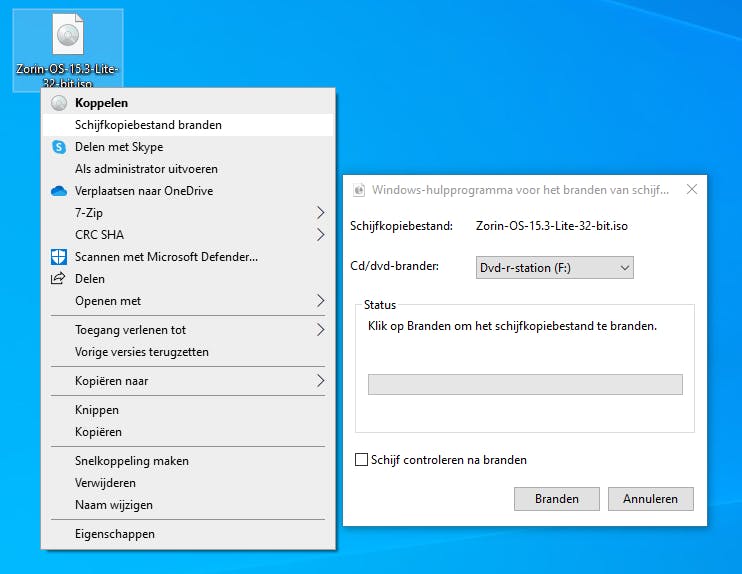The height and width of the screenshot is (574, 742).
Task: Choose Scannen met Microsoft Defender
Action: click(x=188, y=256)
